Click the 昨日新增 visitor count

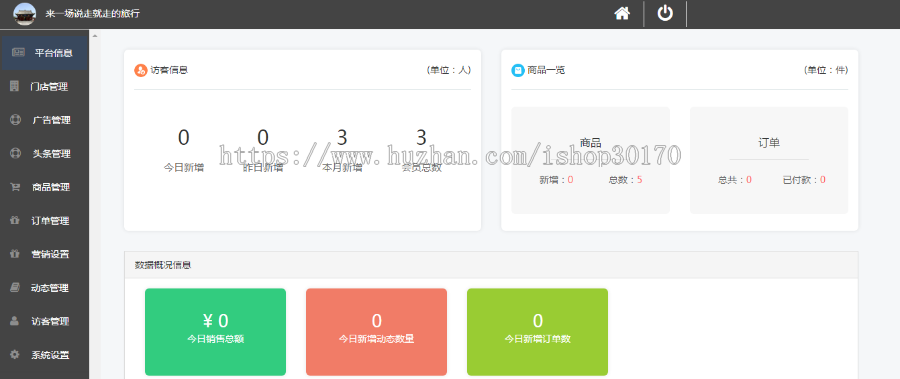[263, 138]
